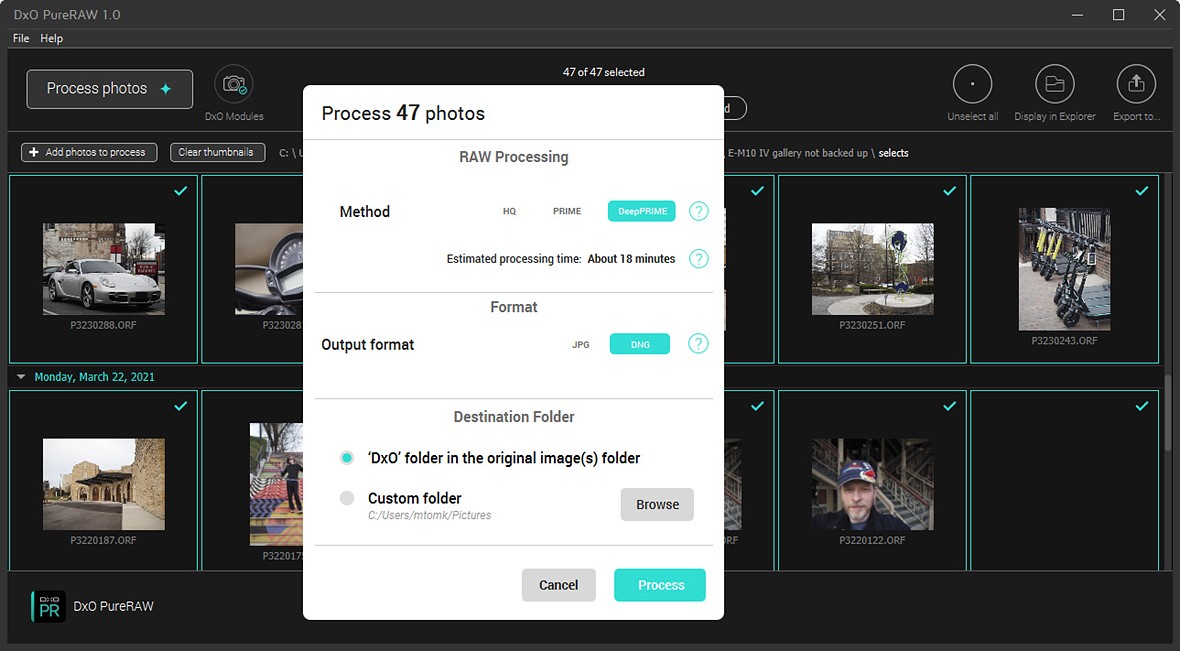The image size is (1180, 651).
Task: Open the Help menu
Action: [51, 38]
